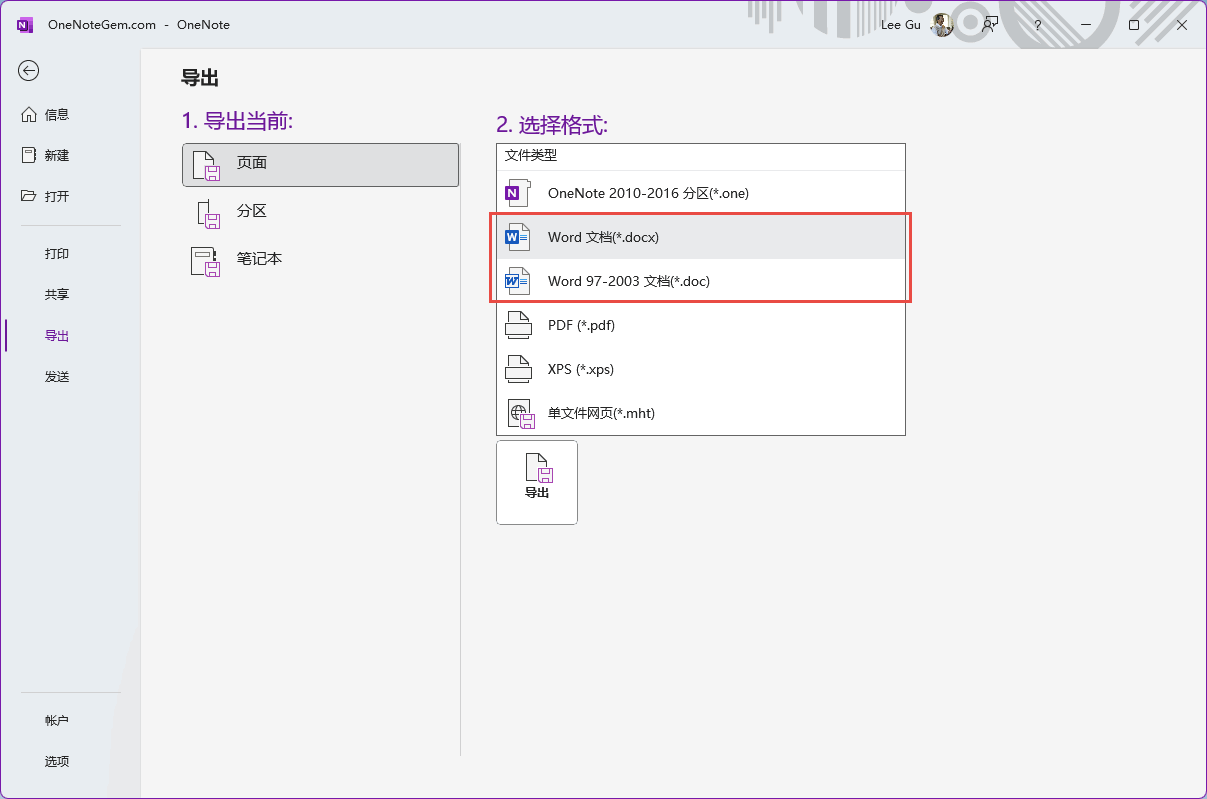Switch to the 共享 (Share) page
The height and width of the screenshot is (799, 1207).
click(x=57, y=295)
